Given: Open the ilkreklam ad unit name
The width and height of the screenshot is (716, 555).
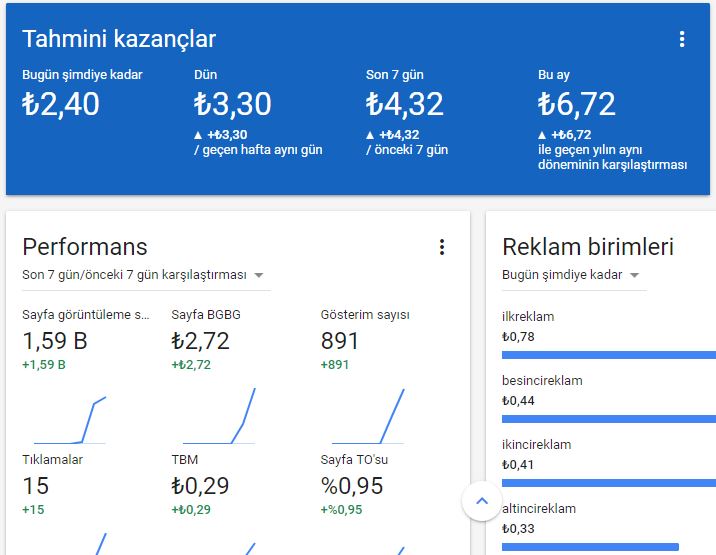Looking at the screenshot, I should (x=528, y=317).
